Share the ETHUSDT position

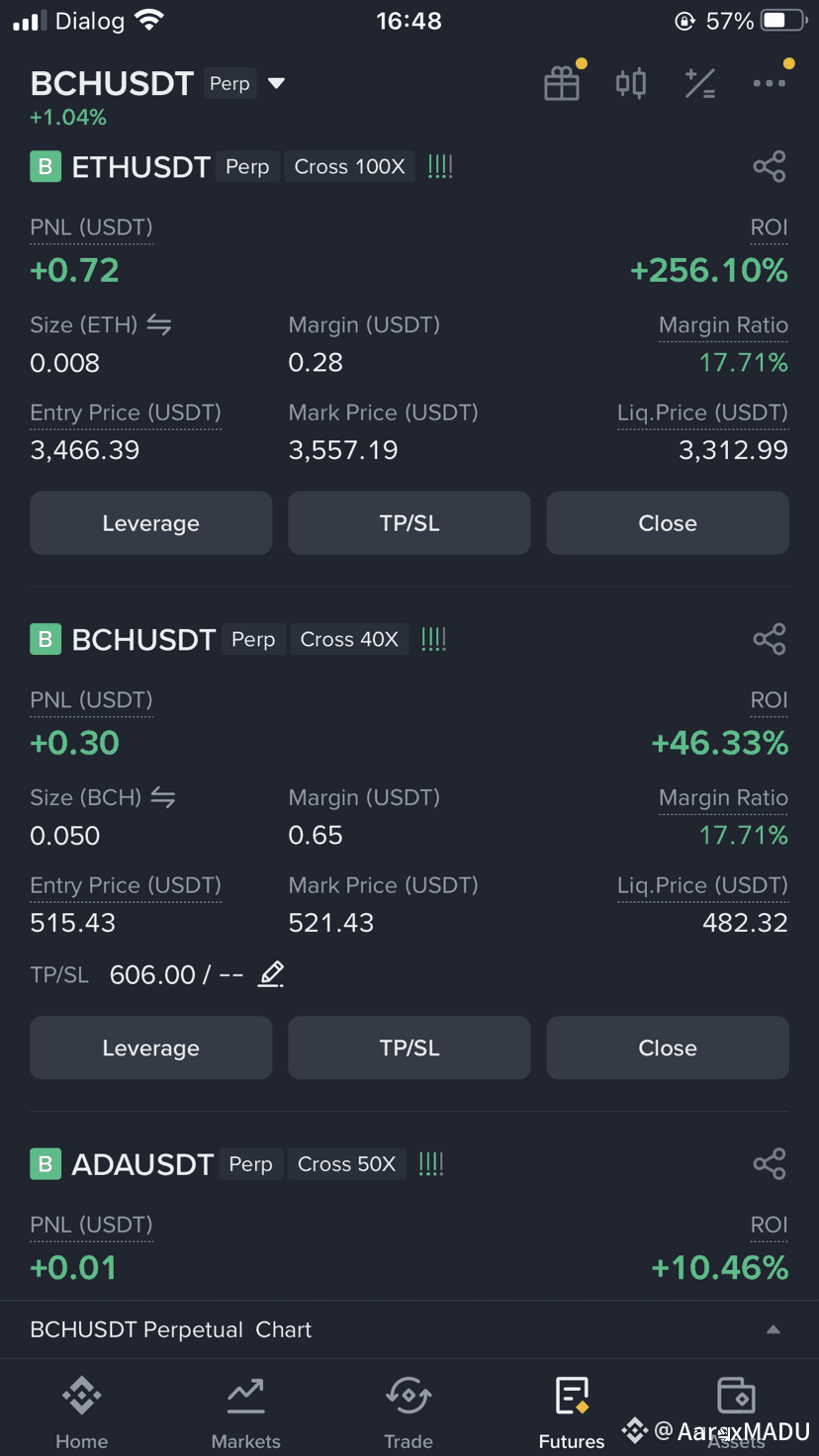770,166
